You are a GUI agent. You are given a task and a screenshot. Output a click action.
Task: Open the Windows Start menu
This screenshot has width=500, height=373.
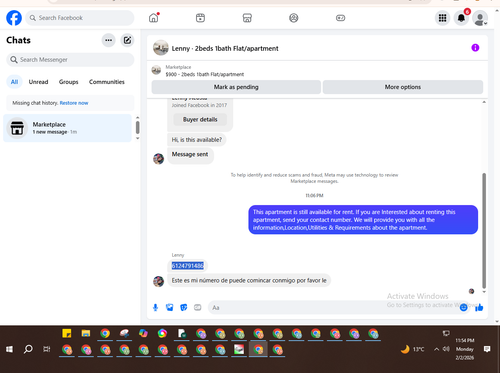9,349
